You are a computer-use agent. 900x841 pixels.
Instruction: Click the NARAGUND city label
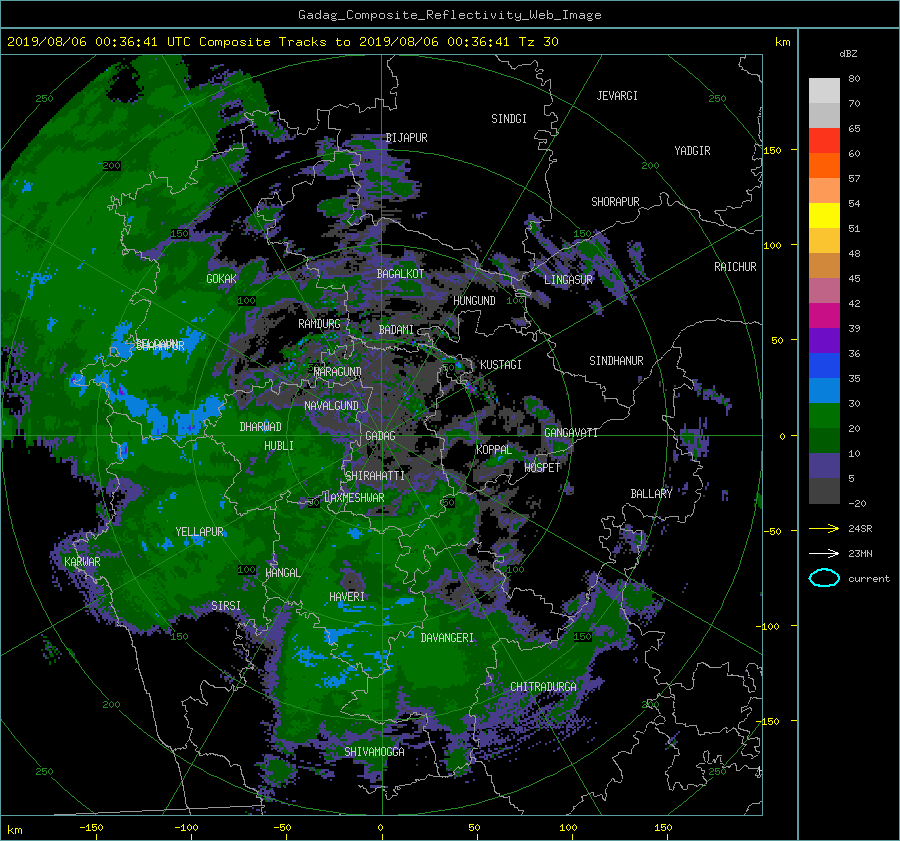[338, 372]
